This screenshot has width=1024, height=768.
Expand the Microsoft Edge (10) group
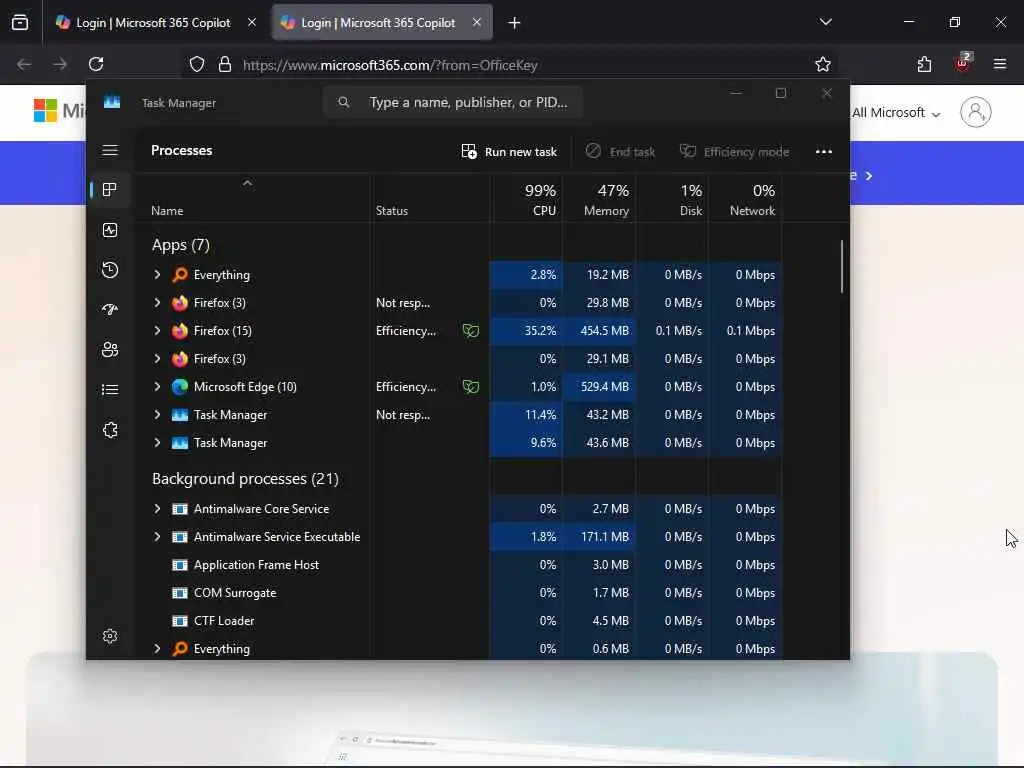click(157, 387)
